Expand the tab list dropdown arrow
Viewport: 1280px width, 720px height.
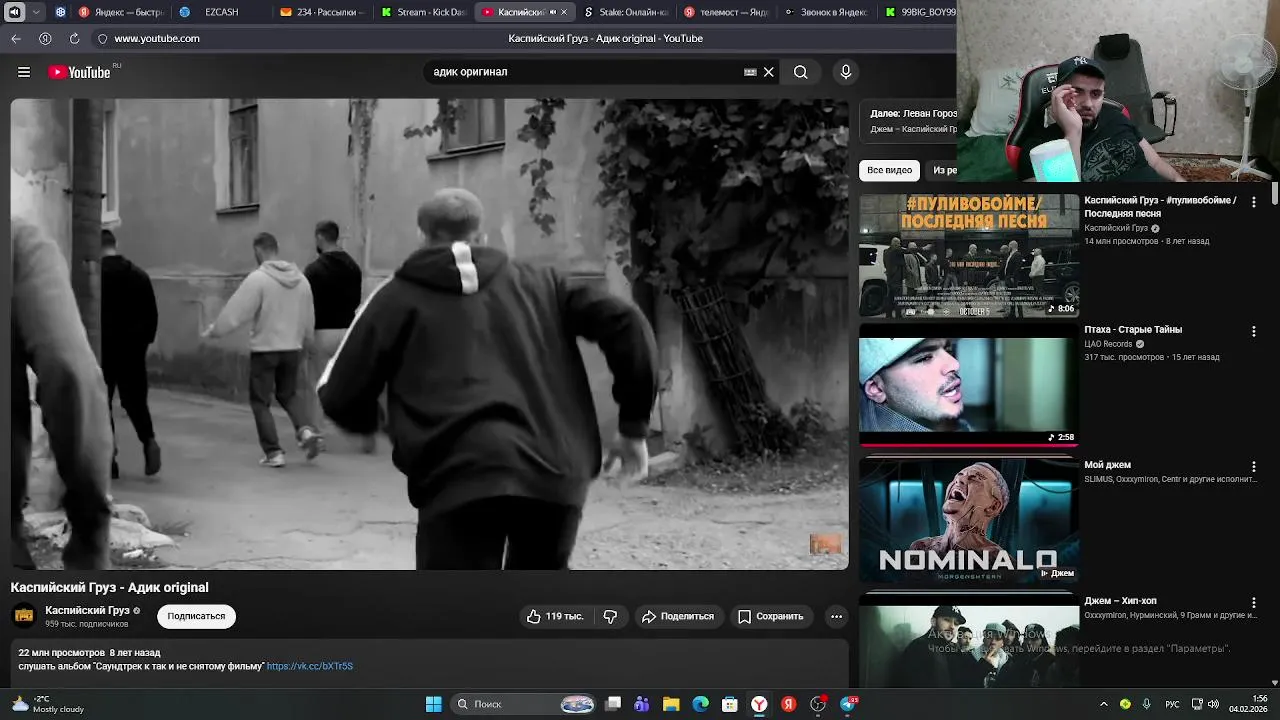tap(36, 12)
